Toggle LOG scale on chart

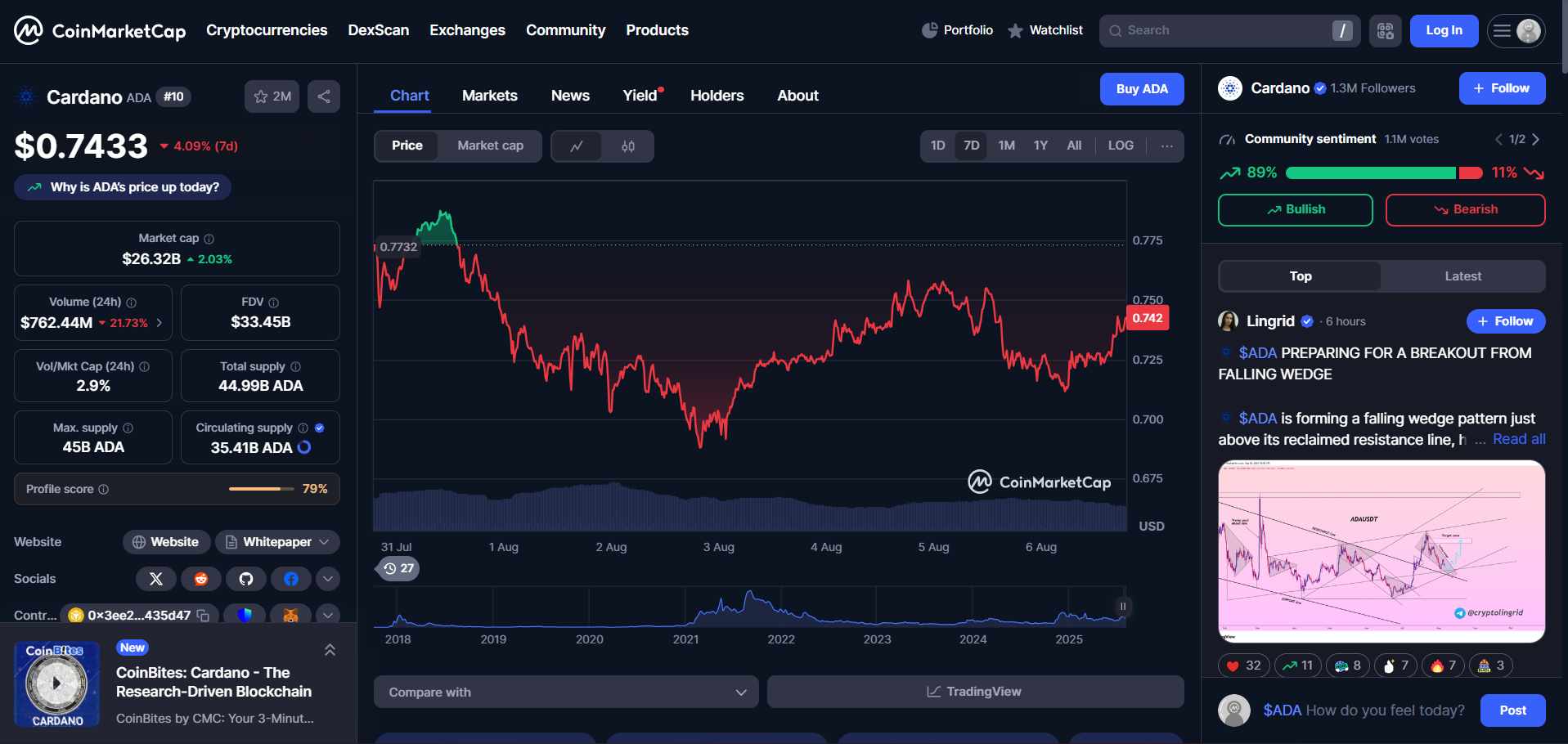click(x=1121, y=146)
